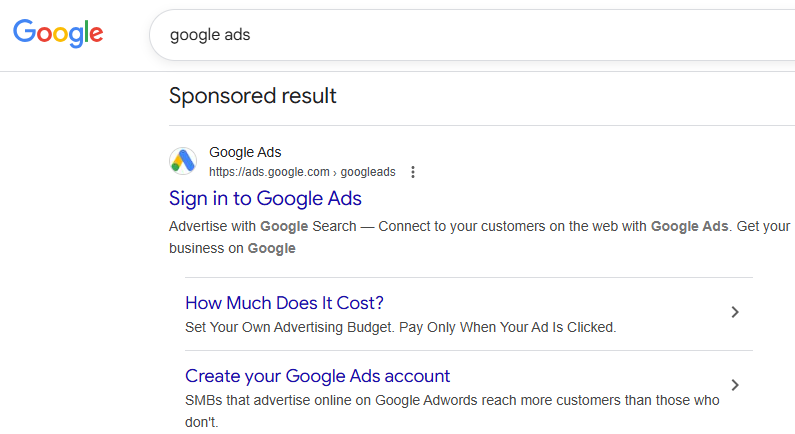The height and width of the screenshot is (434, 795).
Task: Click the Google Ads site name above the URL
Action: [245, 152]
